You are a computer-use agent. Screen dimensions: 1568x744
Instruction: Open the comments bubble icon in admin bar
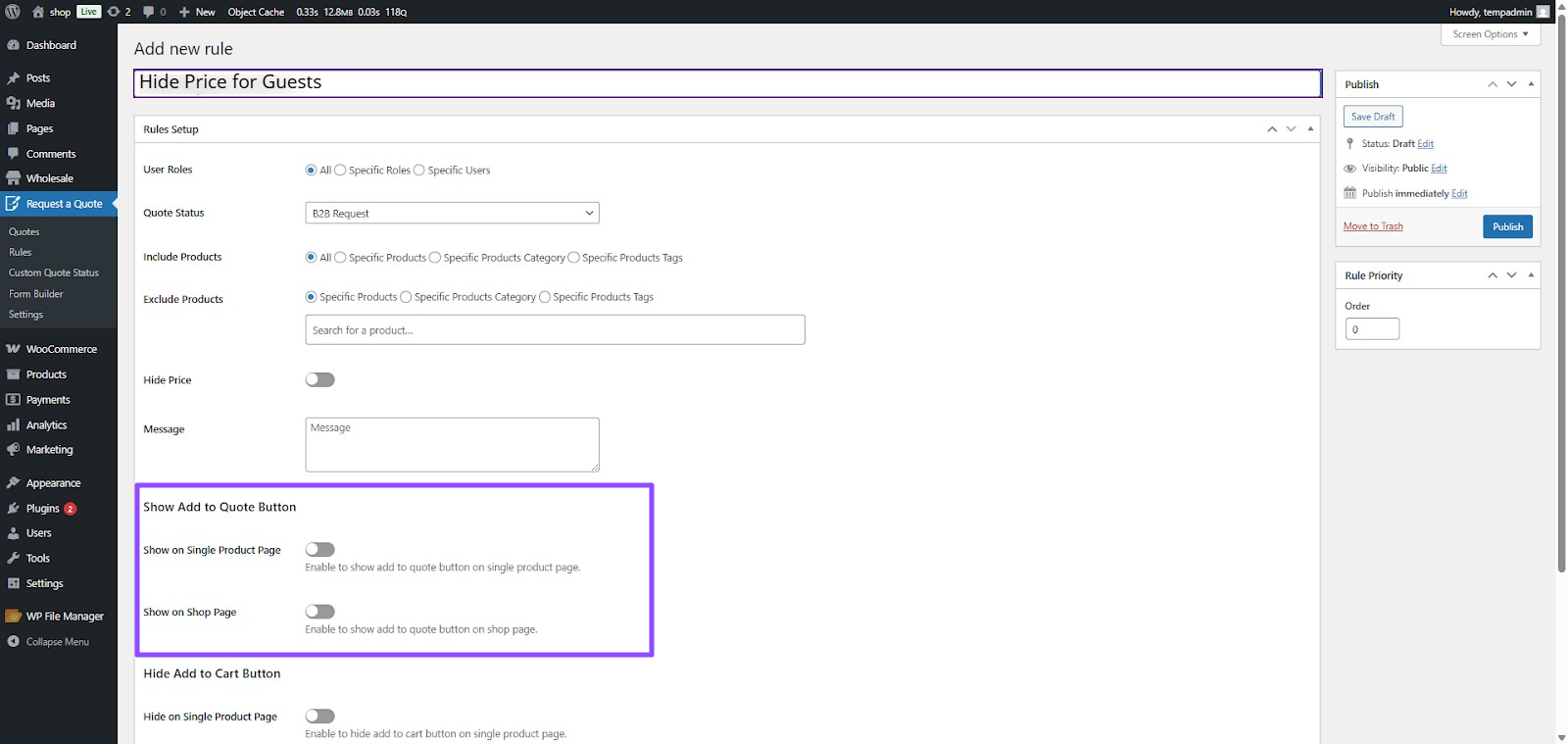click(148, 12)
